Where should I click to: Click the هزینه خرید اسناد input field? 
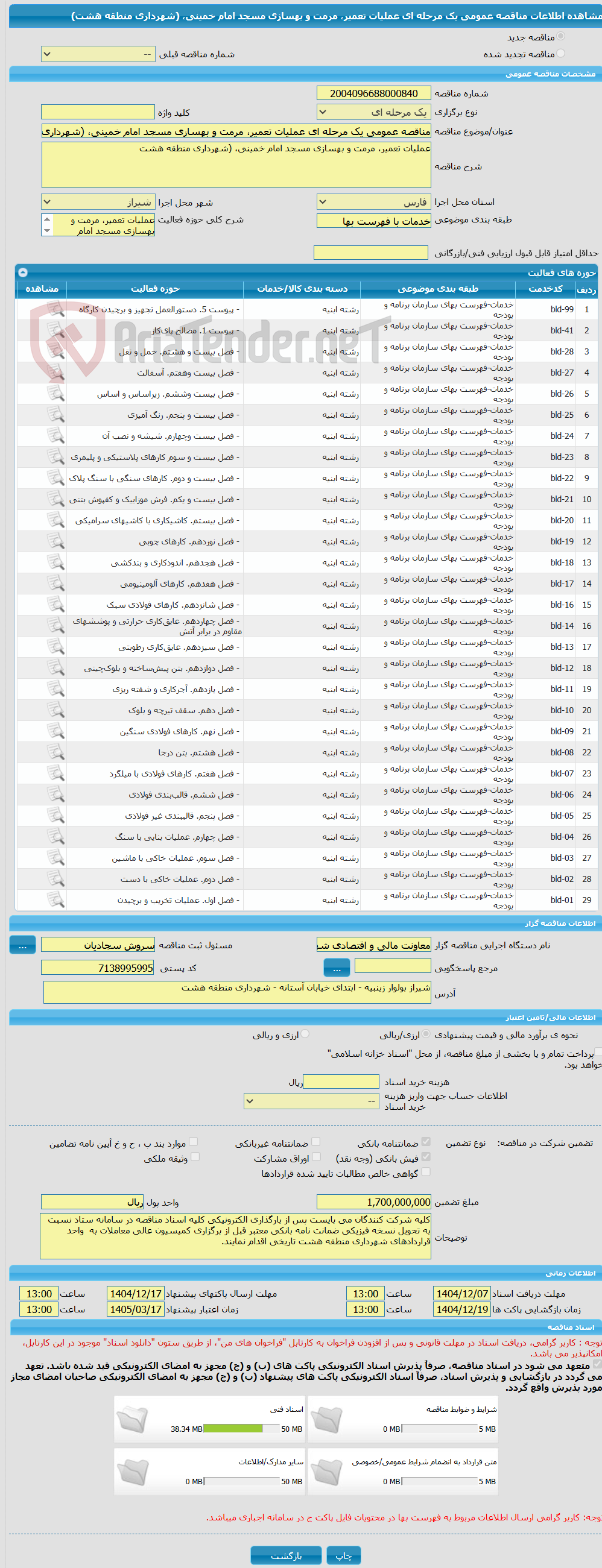[341, 1082]
